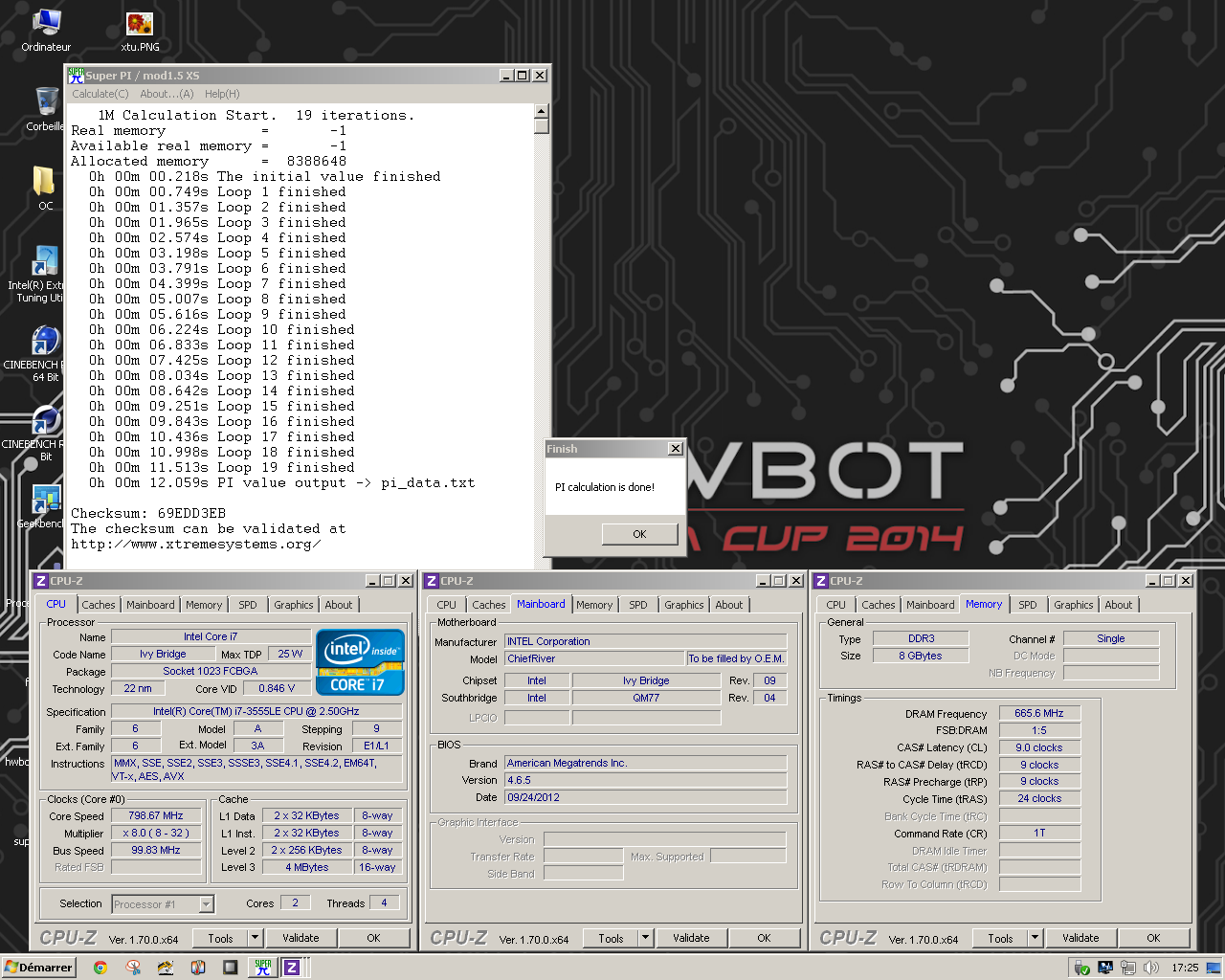This screenshot has width=1225, height=980.
Task: Click Validate in the CPU-Z Mainboard window
Action: 691,938
